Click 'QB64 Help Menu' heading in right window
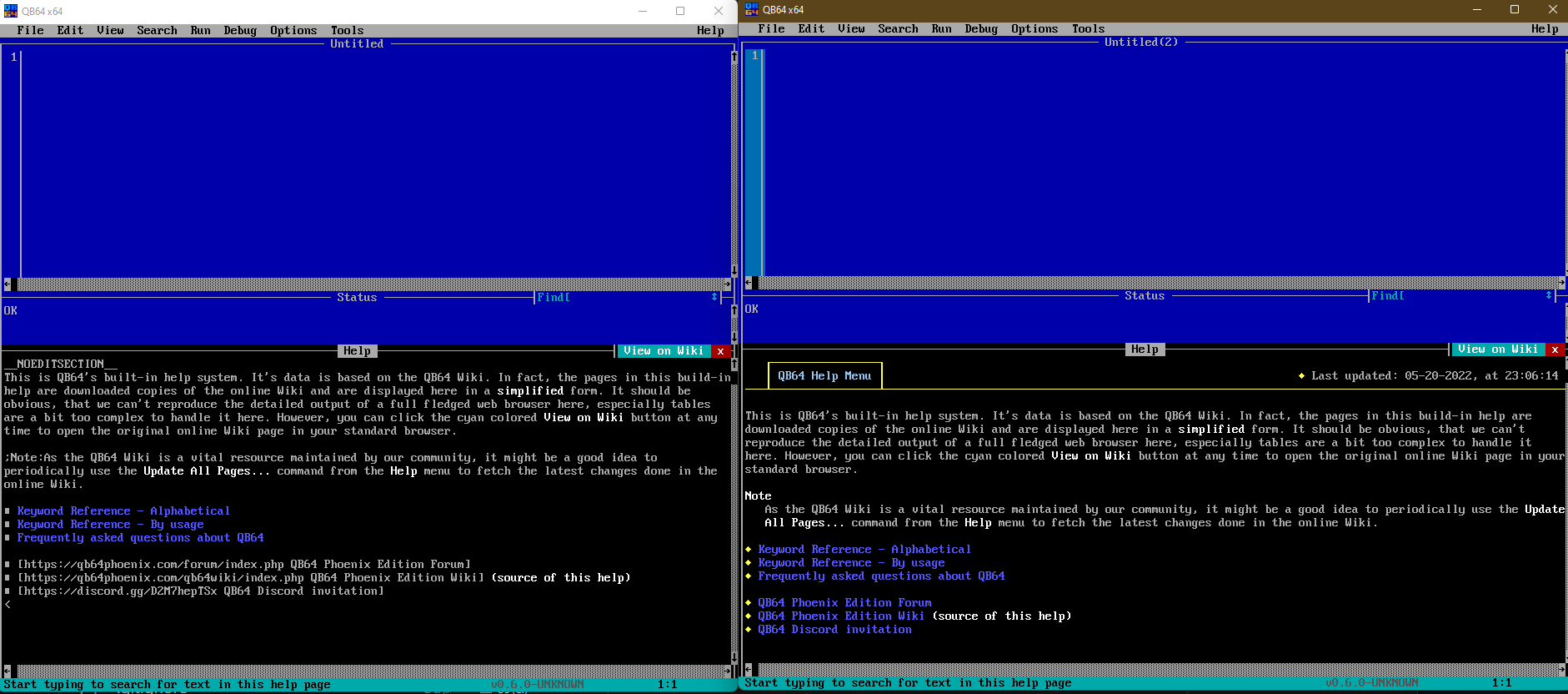 coord(824,376)
